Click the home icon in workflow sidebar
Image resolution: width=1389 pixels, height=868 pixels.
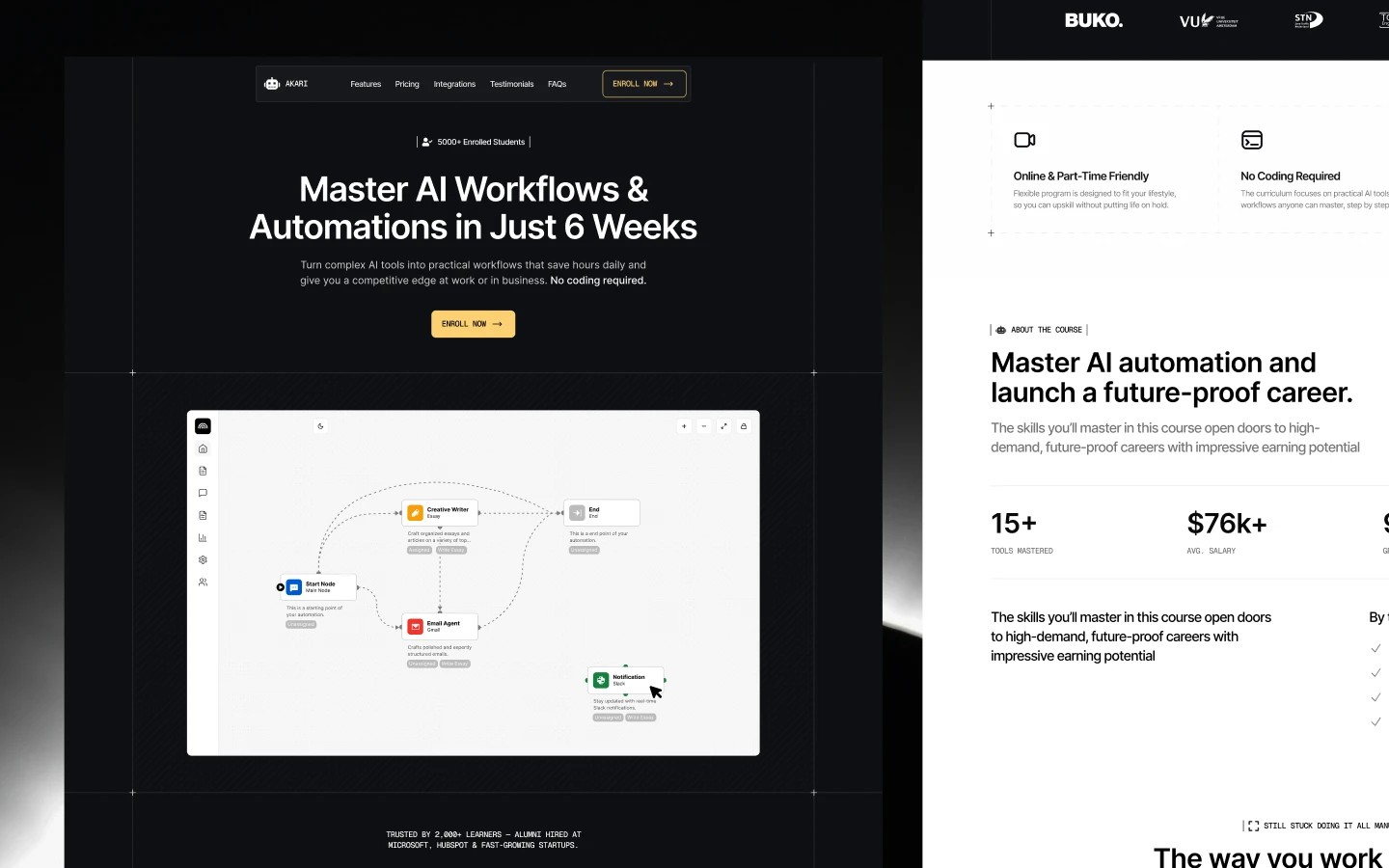pos(203,448)
